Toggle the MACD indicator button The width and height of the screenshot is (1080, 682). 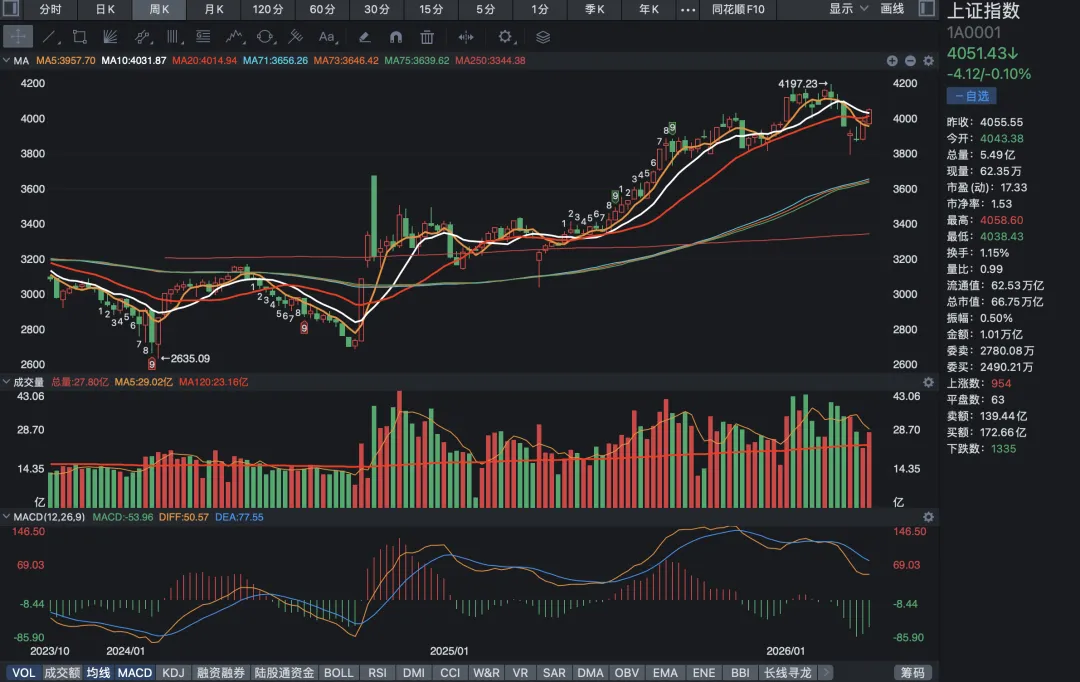(135, 672)
